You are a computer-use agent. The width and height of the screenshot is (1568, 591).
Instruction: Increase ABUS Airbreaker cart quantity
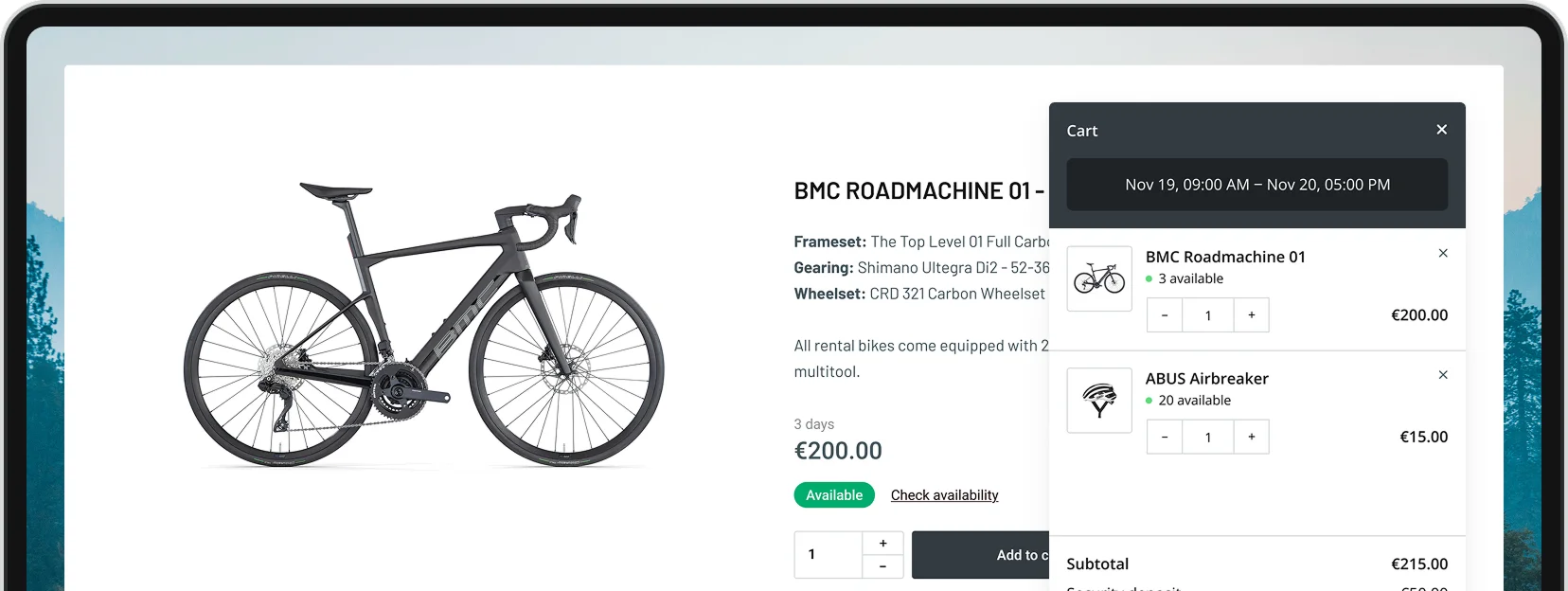click(x=1251, y=437)
